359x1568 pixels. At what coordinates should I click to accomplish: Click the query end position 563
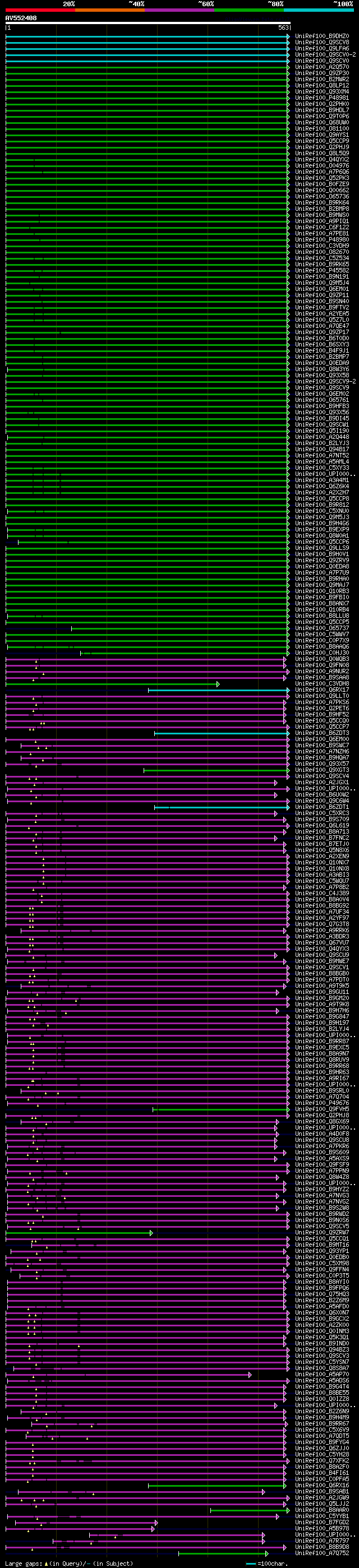(283, 28)
